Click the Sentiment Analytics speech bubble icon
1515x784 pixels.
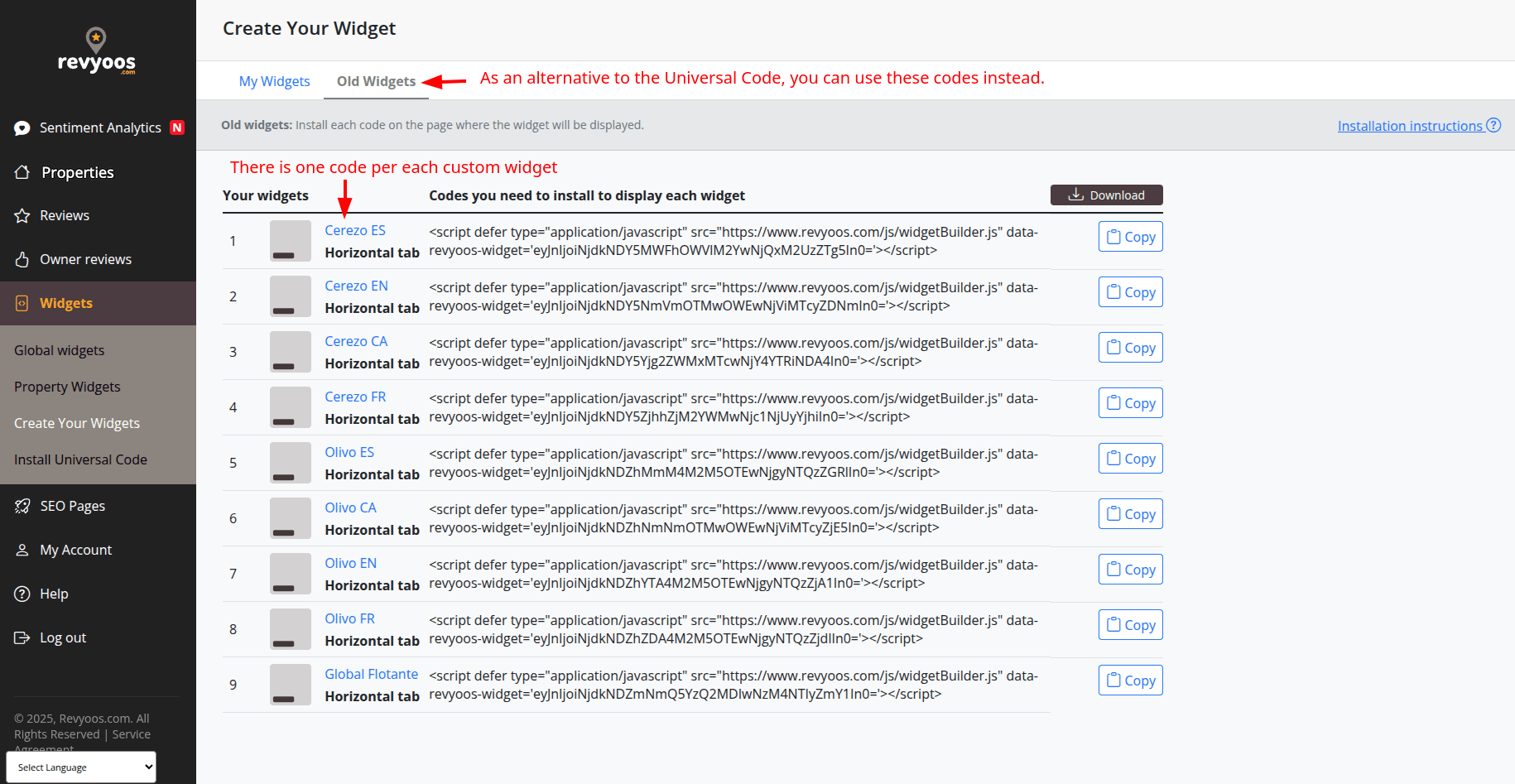22,127
